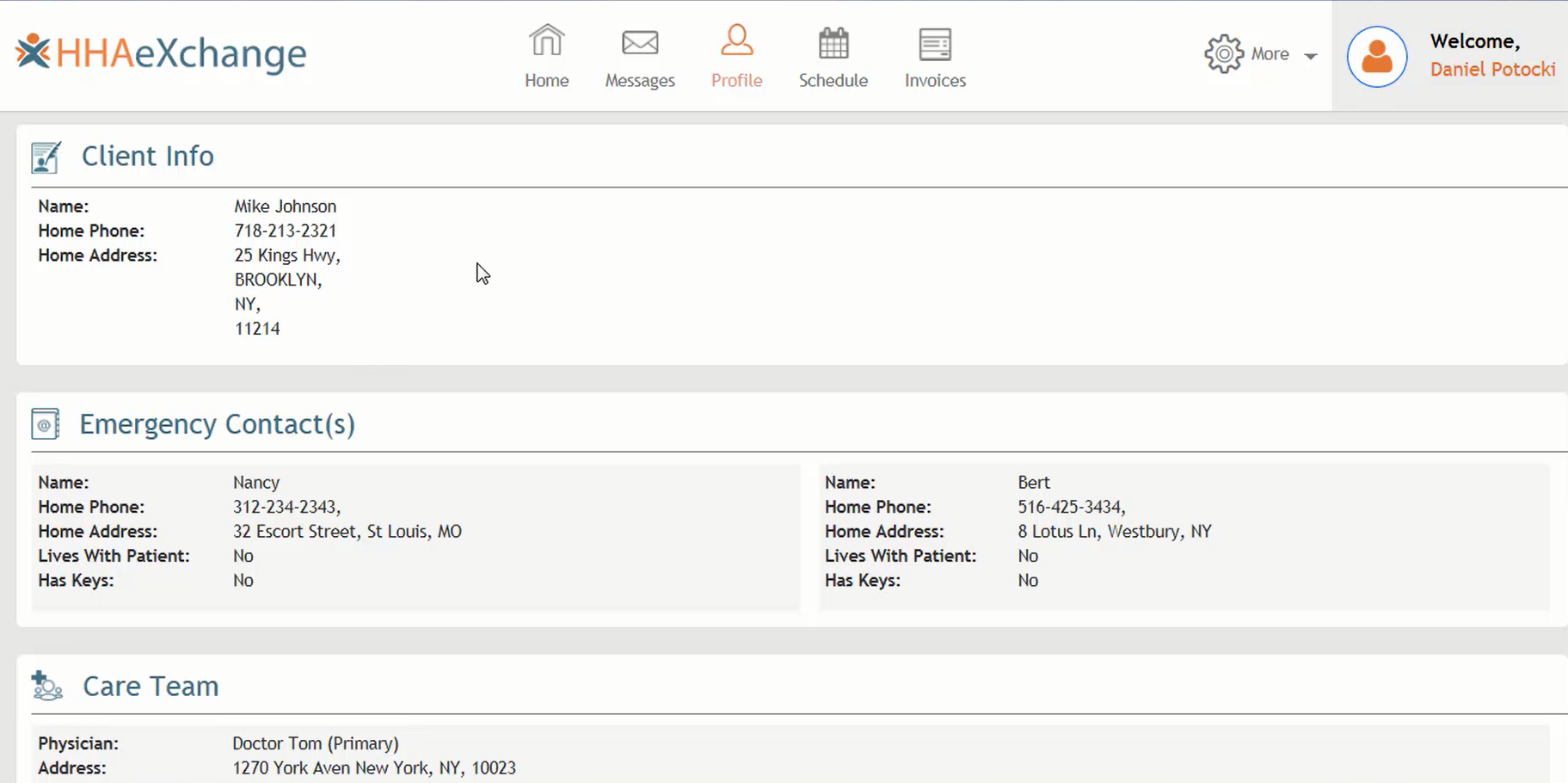1568x783 pixels.
Task: Click the Client Info section icon
Action: (x=46, y=157)
